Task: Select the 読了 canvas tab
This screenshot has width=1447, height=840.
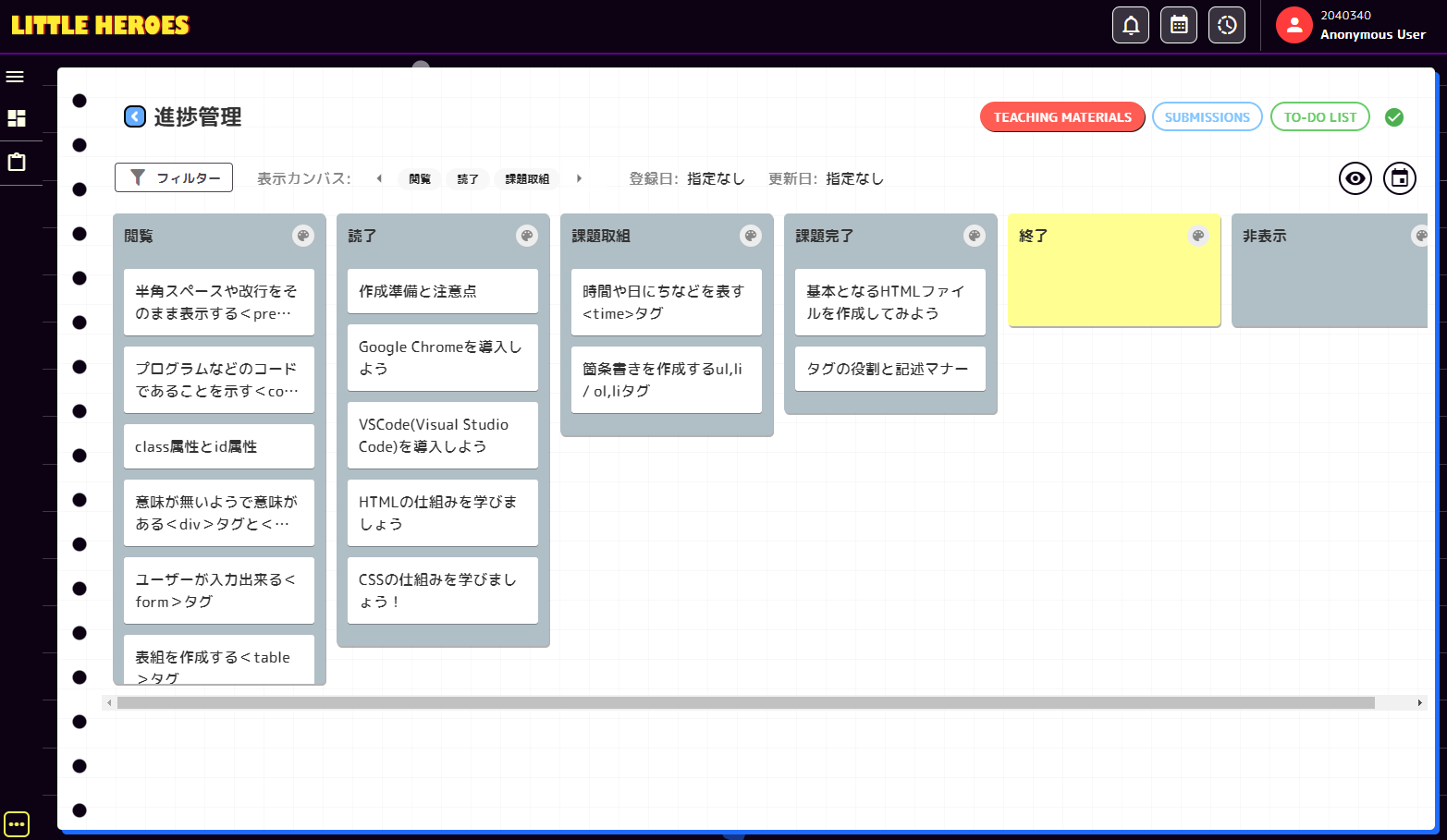Action: click(468, 178)
